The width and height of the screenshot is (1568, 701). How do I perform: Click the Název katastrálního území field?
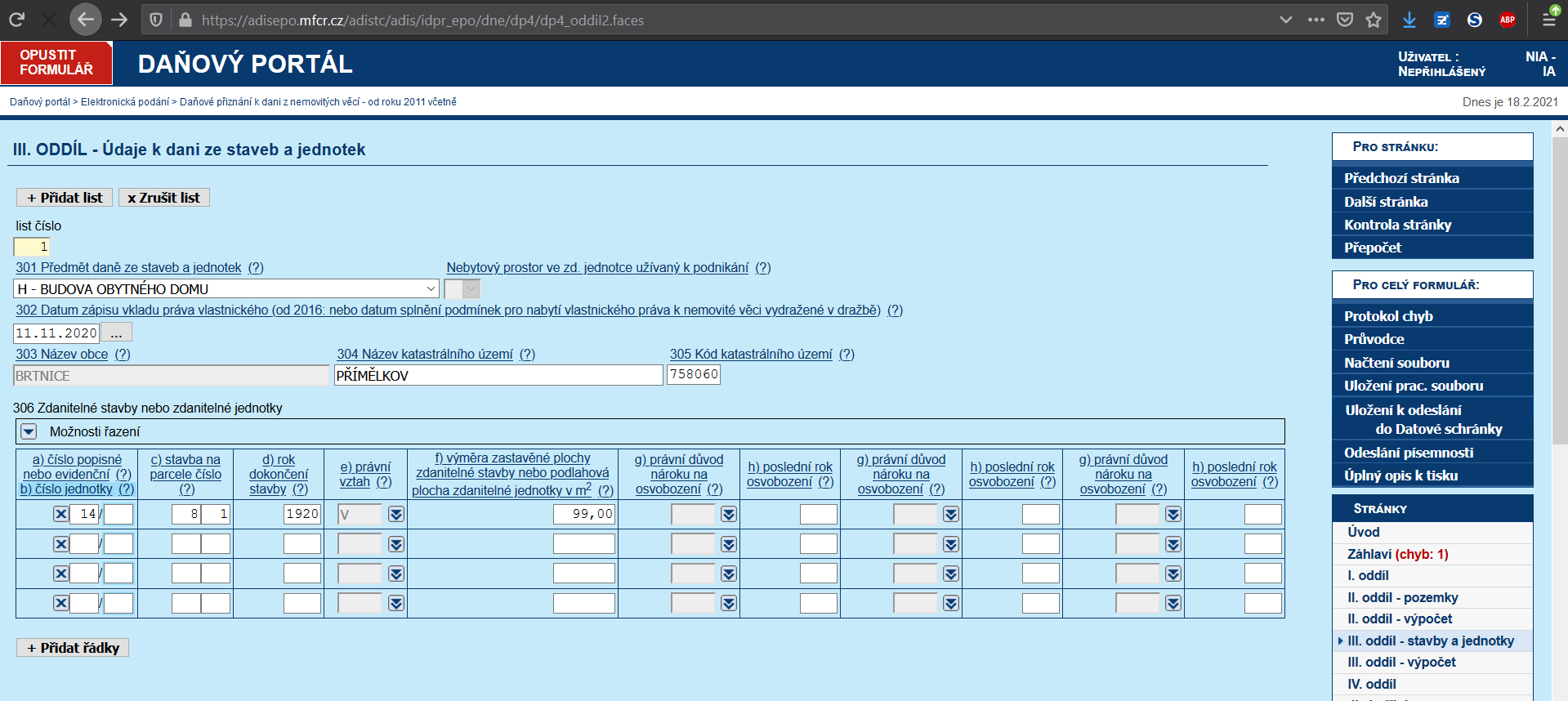pyautogui.click(x=498, y=375)
